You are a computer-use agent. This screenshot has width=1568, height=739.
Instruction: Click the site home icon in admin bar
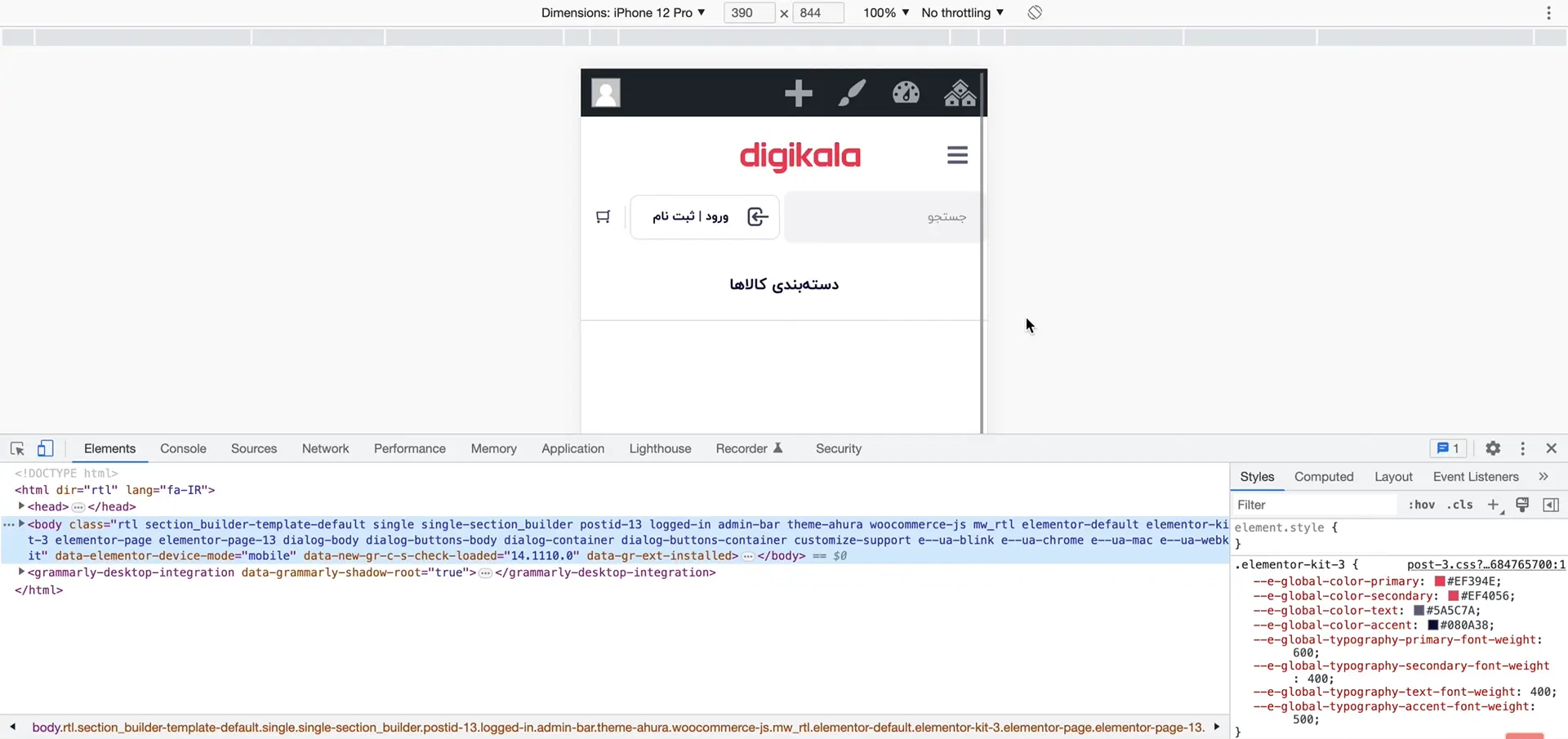coord(960,93)
